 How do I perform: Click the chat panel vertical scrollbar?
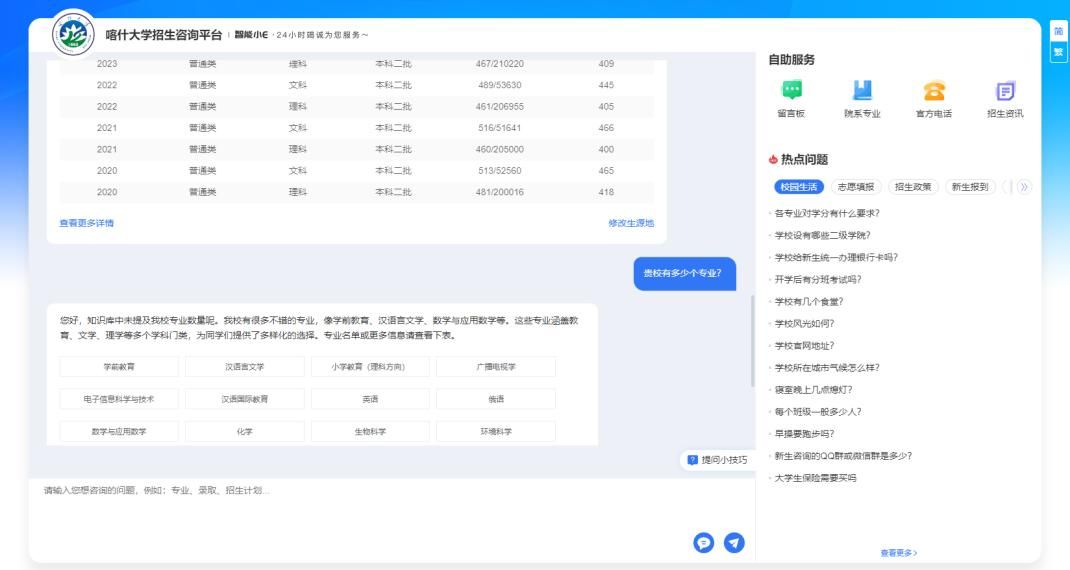(x=752, y=340)
